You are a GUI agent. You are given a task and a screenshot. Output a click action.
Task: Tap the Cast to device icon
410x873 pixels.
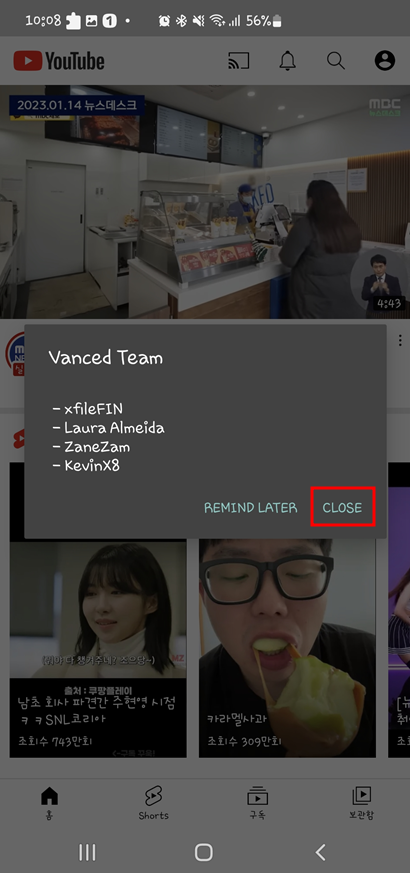[239, 61]
